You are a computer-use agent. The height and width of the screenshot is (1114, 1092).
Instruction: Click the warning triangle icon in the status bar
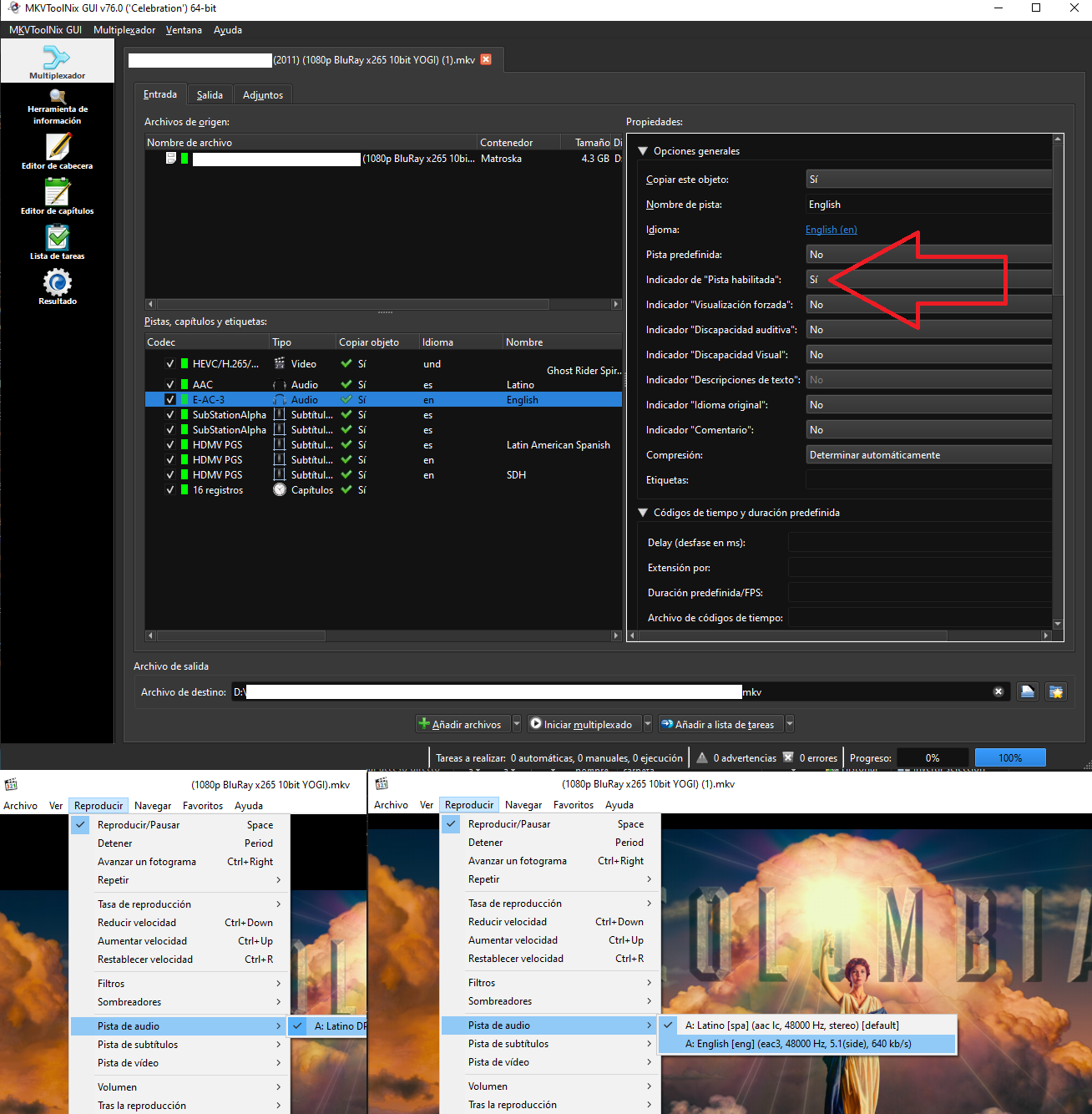click(x=702, y=757)
